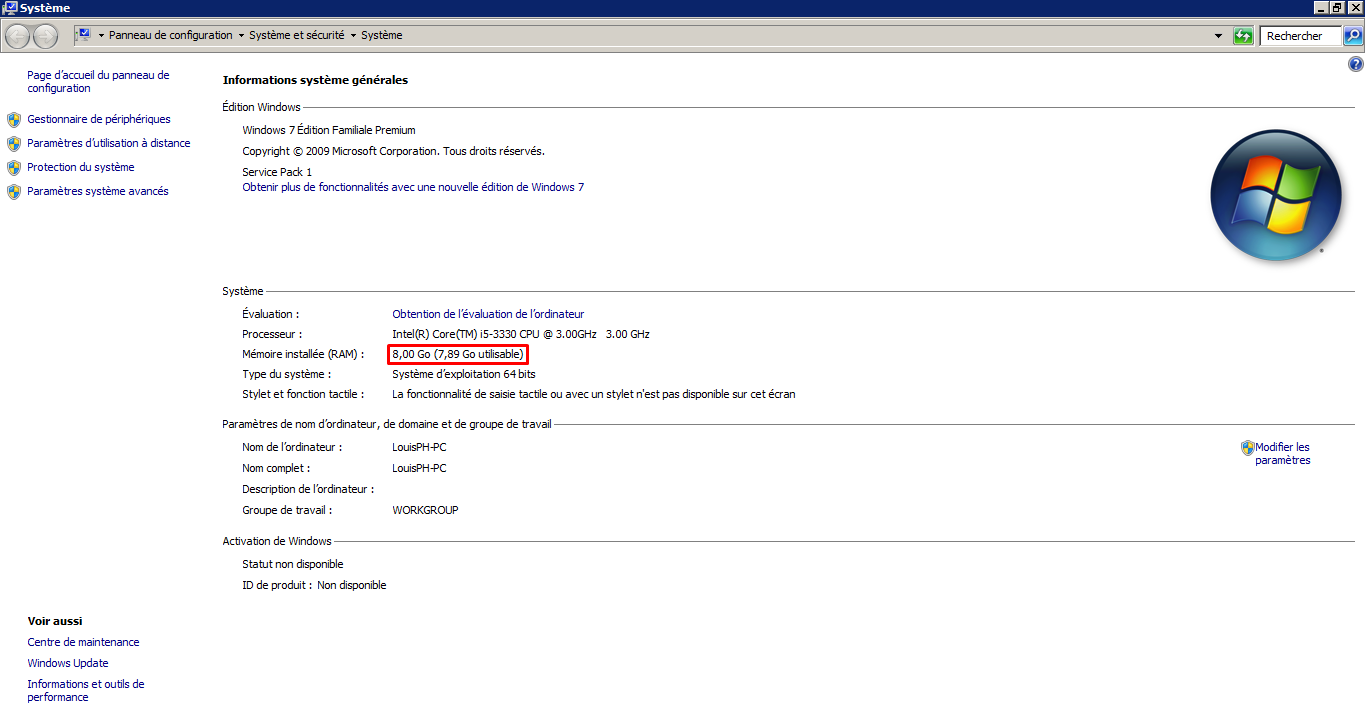Click the control panel icon in address bar
The width and height of the screenshot is (1365, 723).
tap(84, 35)
